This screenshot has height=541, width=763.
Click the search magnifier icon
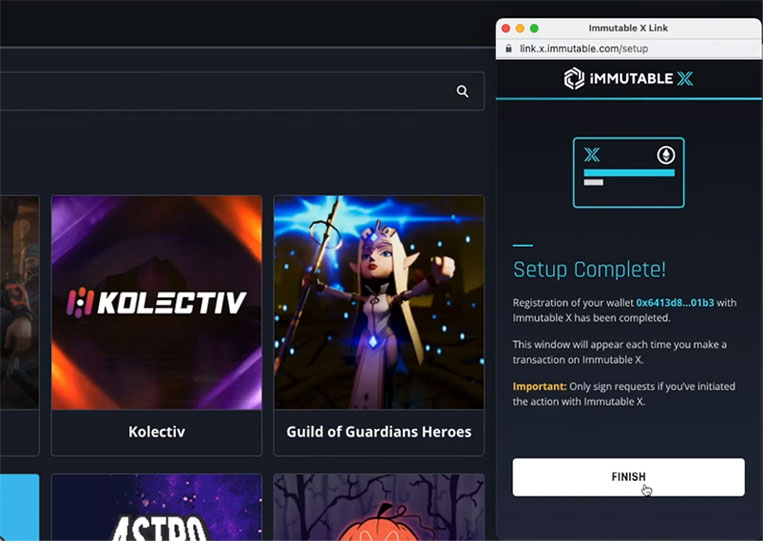tap(462, 91)
